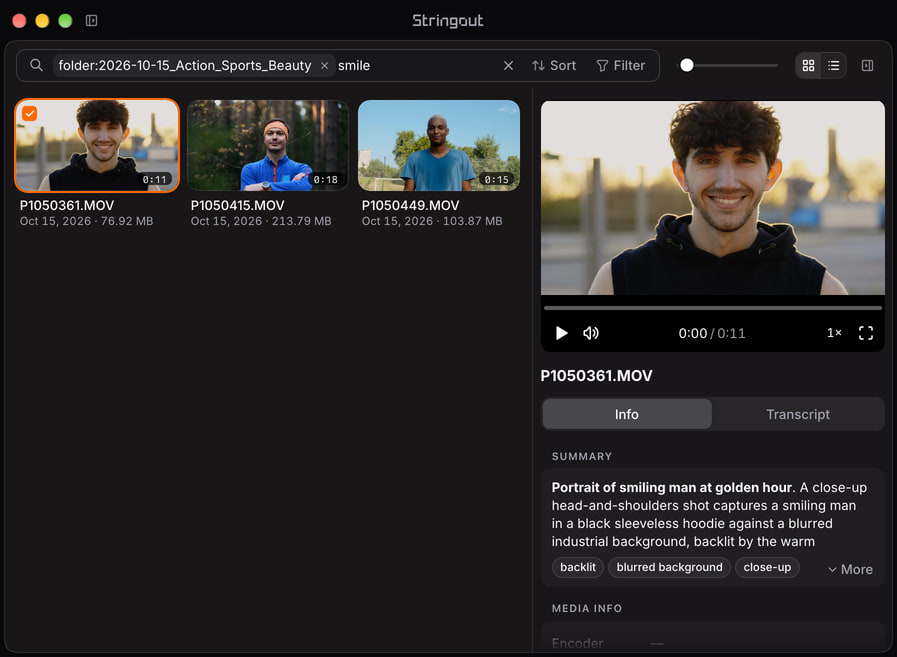Select the P1050415.MOV thumbnail
The height and width of the screenshot is (657, 897).
(x=268, y=145)
